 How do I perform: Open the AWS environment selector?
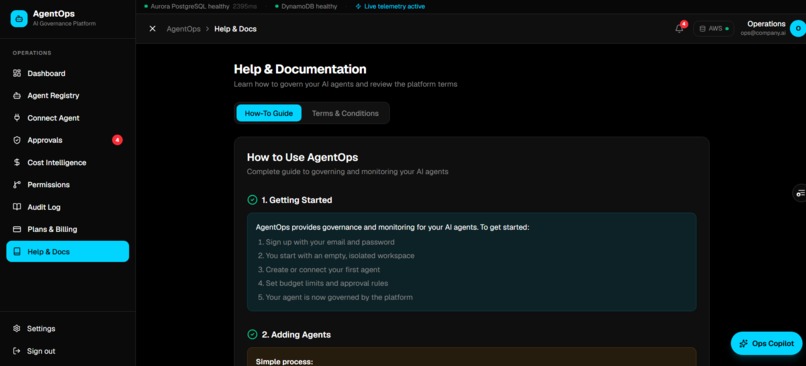(x=713, y=29)
